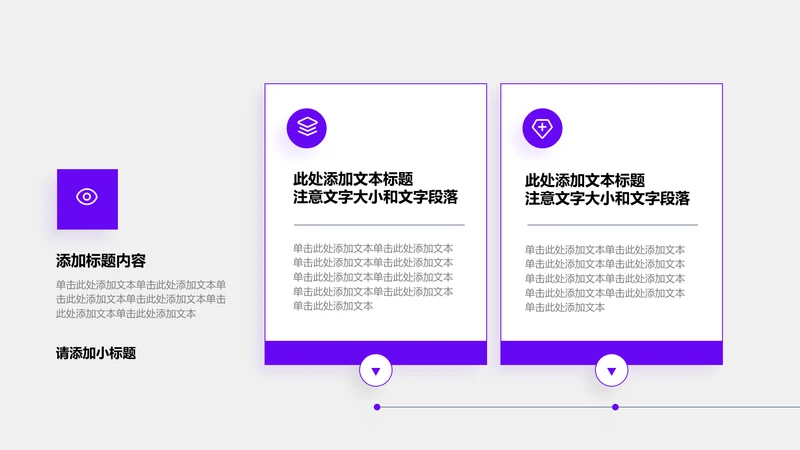
Task: Click the subtitle '请添加小标题'
Action: pos(96,353)
